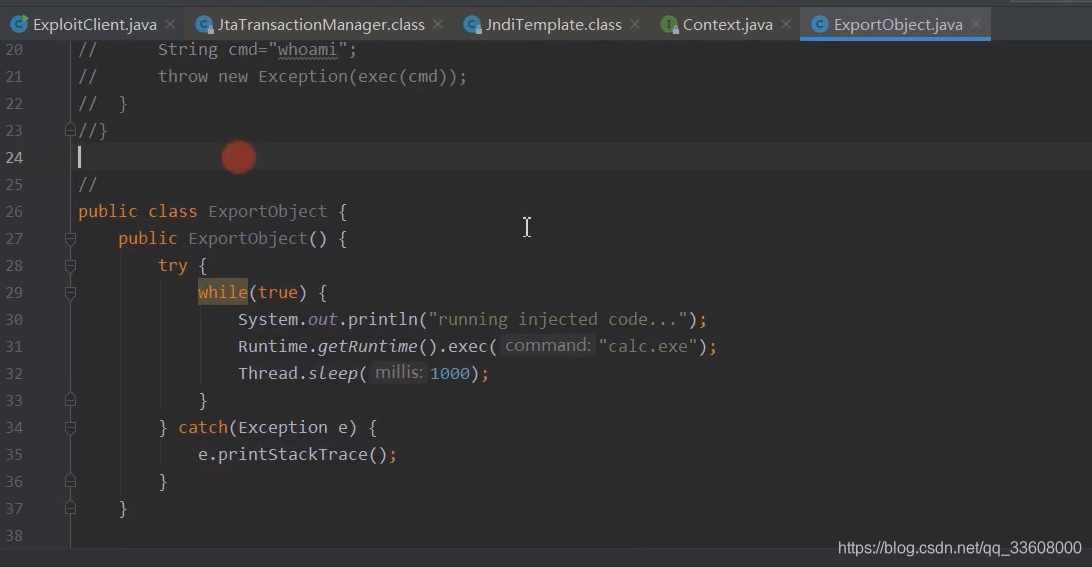This screenshot has width=1092, height=567.
Task: Click the 'try' keyword on line 28
Action: [x=172, y=265]
